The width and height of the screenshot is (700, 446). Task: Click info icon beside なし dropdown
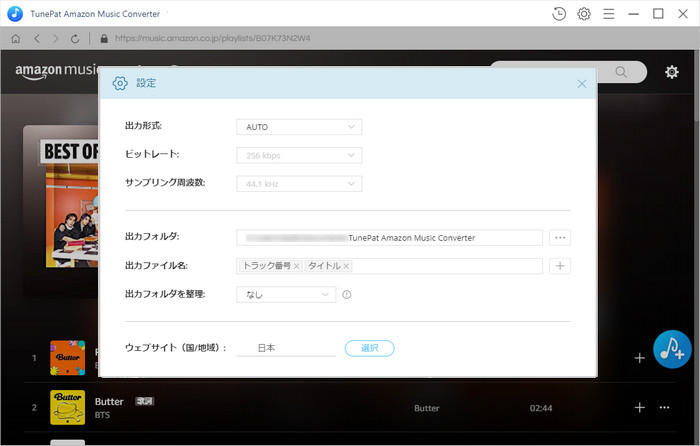coord(346,295)
